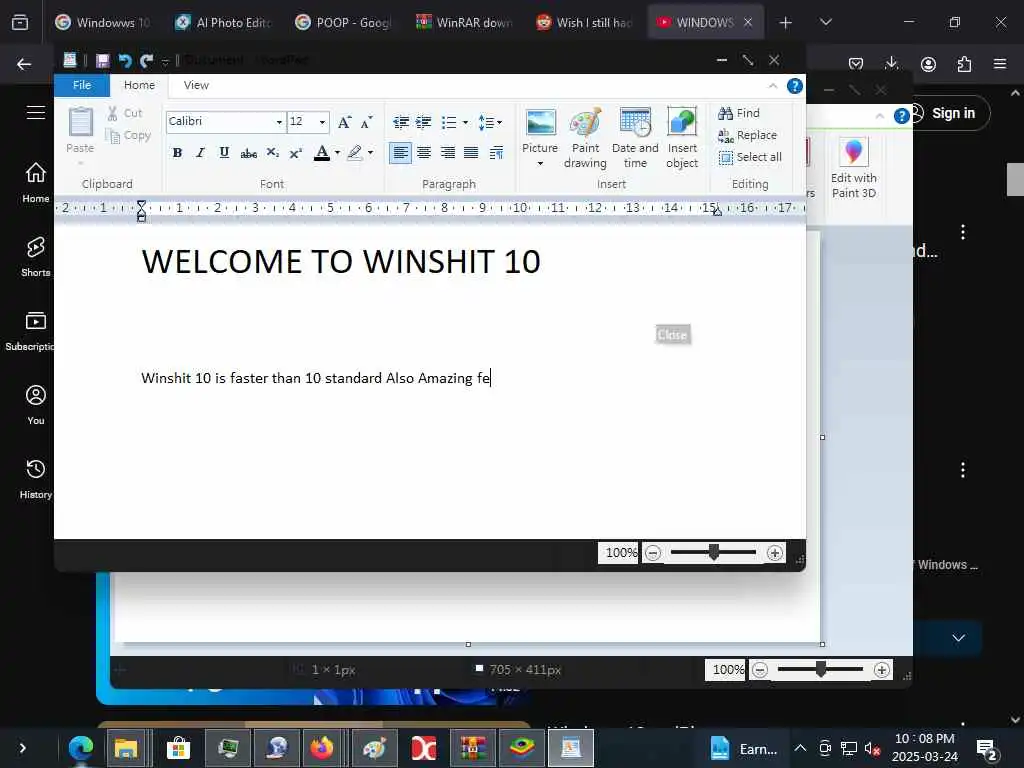Image resolution: width=1024 pixels, height=768 pixels.
Task: Click the WordPad 100% zoom level
Action: tap(618, 552)
